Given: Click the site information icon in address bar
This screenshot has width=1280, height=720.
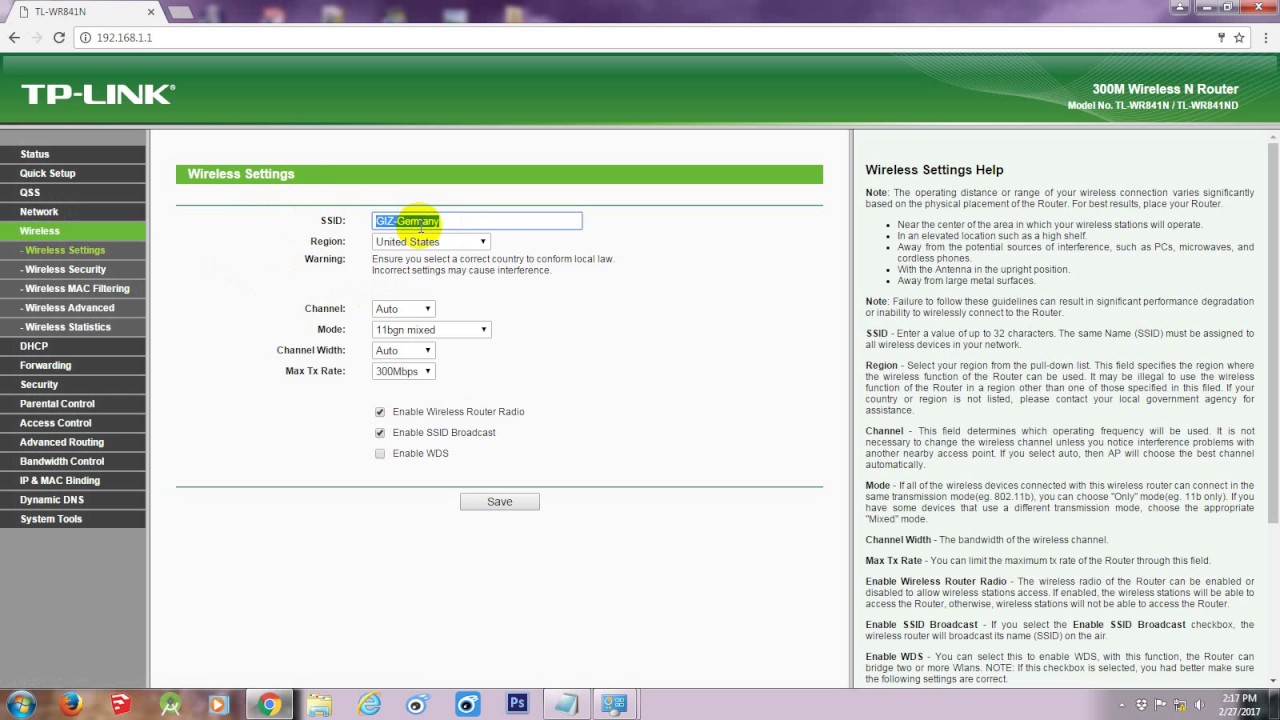Looking at the screenshot, I should (86, 37).
